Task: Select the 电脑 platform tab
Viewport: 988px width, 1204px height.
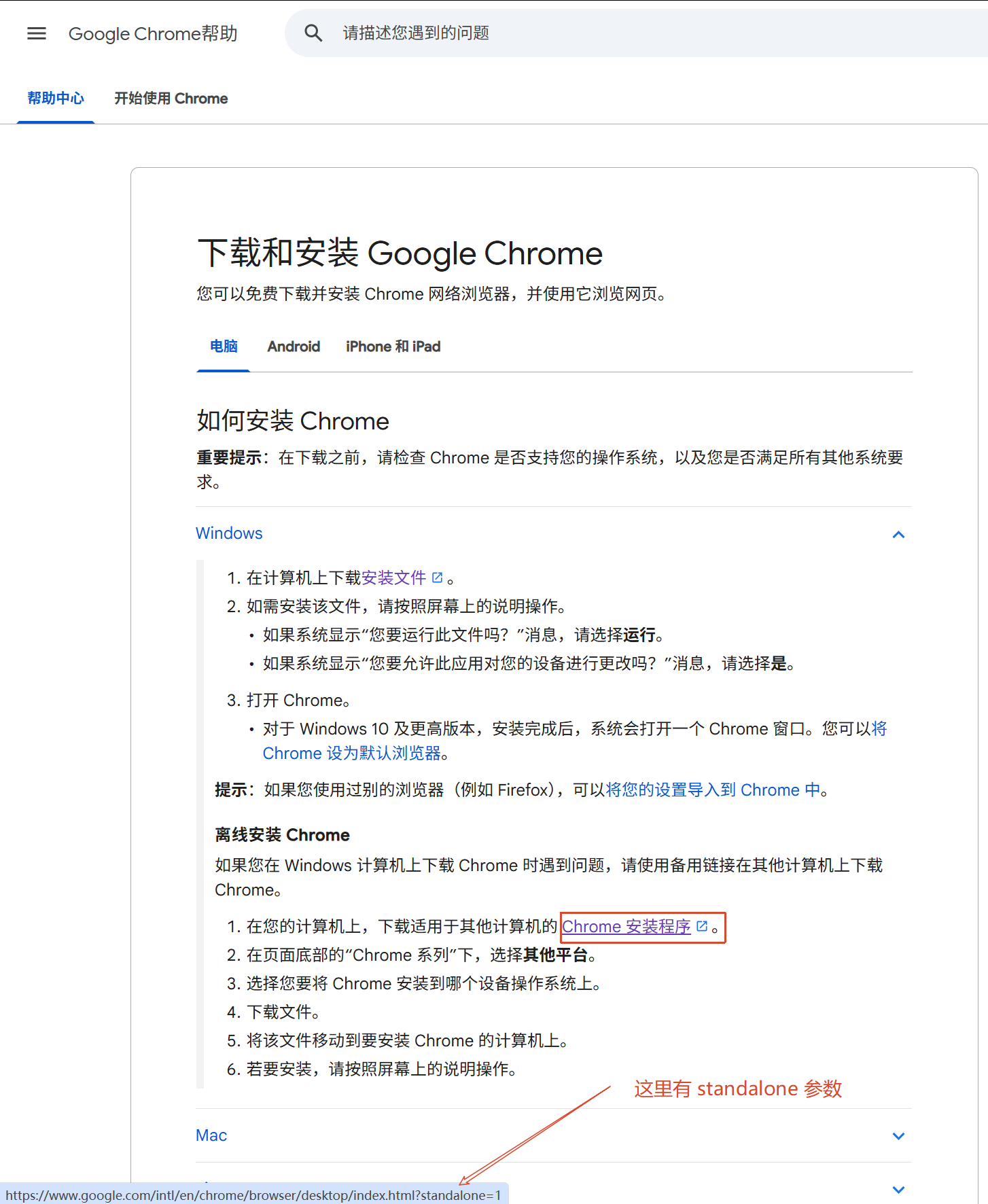Action: pos(224,347)
